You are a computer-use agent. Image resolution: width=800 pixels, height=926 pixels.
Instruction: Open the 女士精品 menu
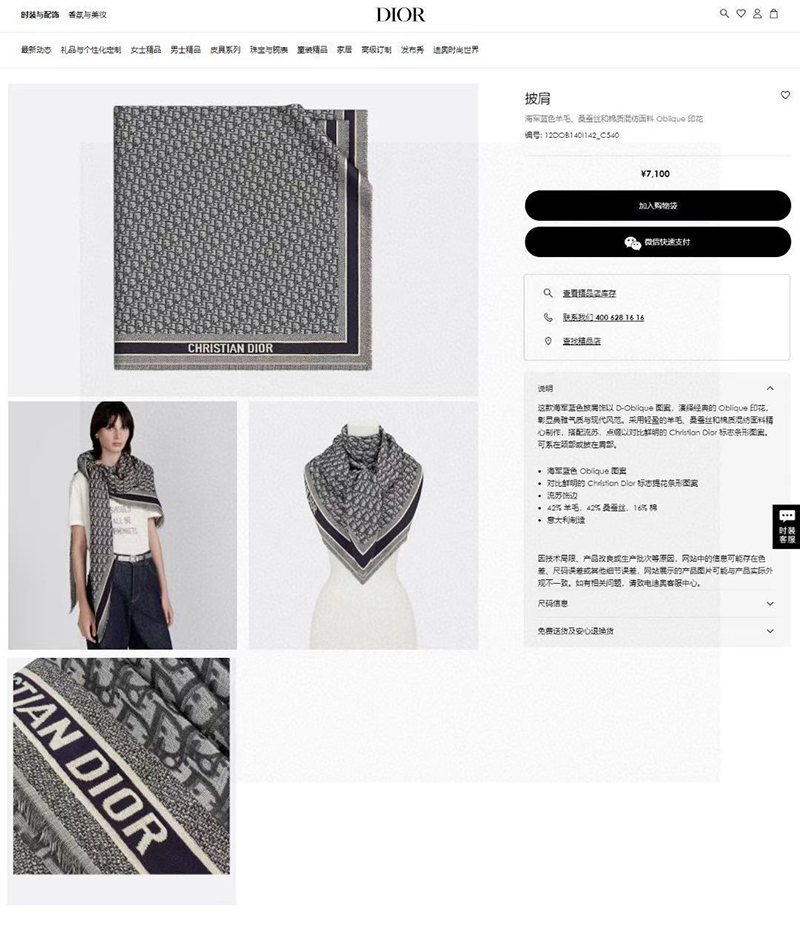click(x=146, y=50)
